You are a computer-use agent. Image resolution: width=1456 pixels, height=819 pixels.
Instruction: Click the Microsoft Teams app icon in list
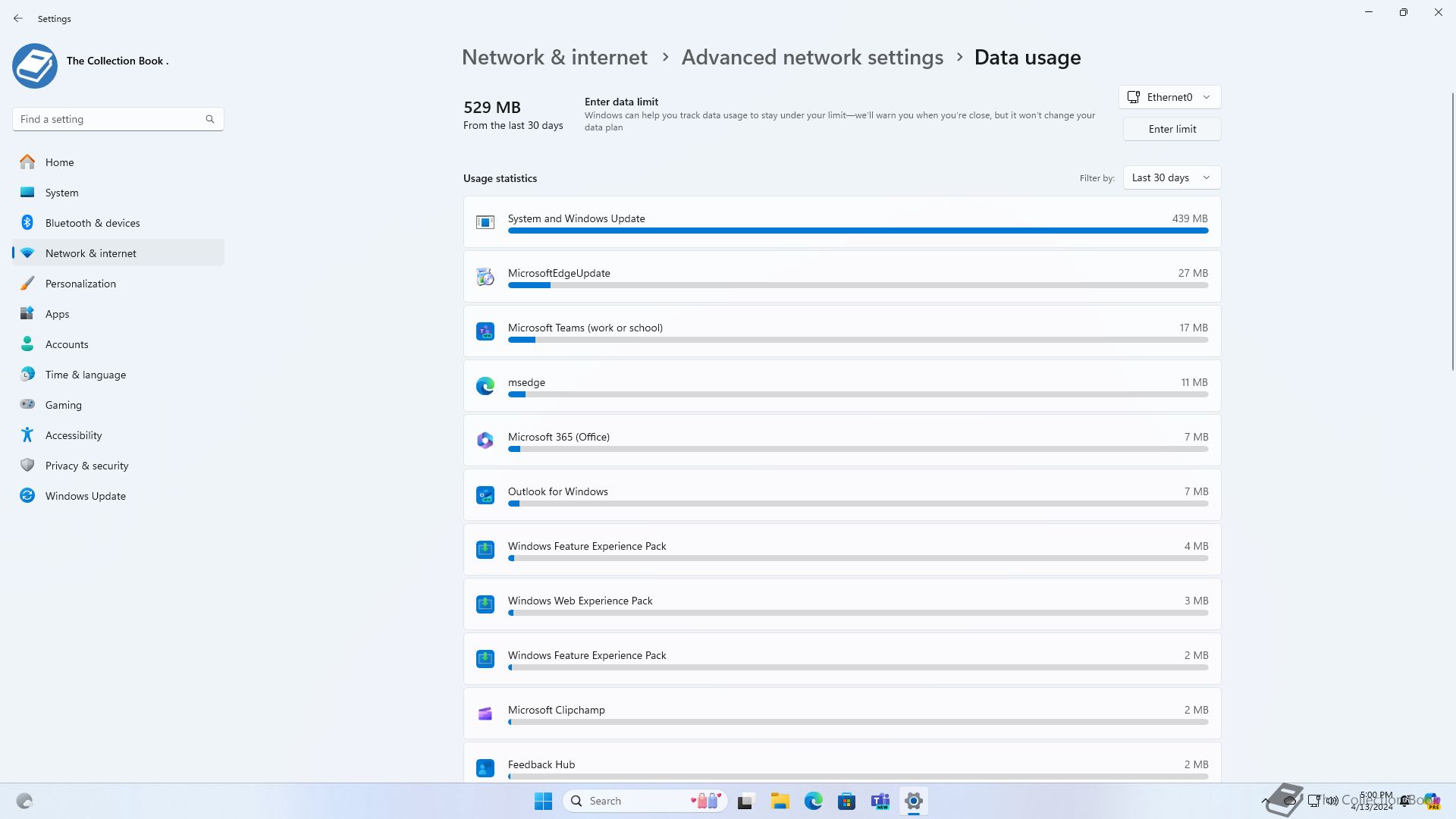[x=485, y=331]
